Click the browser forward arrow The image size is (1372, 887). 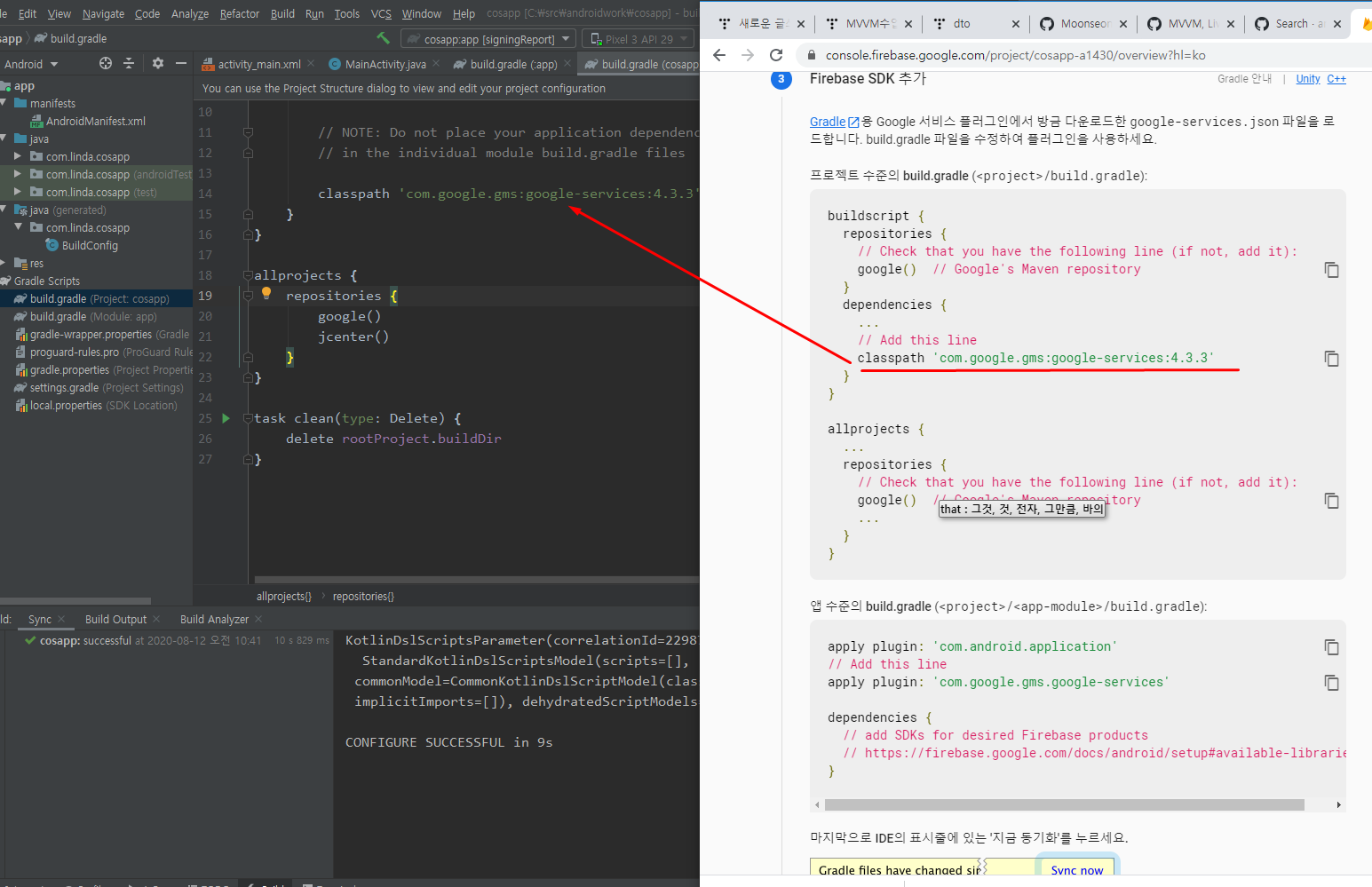pos(748,55)
